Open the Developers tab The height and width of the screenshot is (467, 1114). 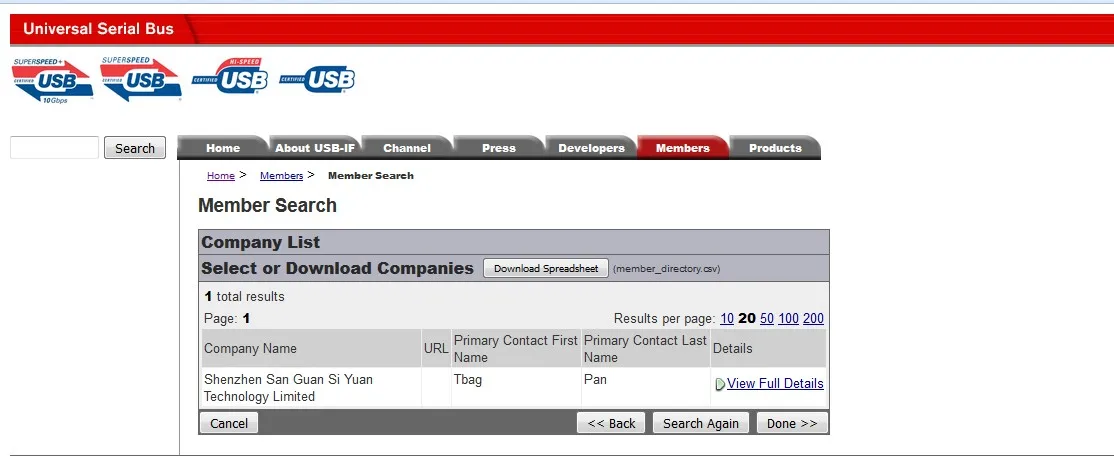coord(591,148)
